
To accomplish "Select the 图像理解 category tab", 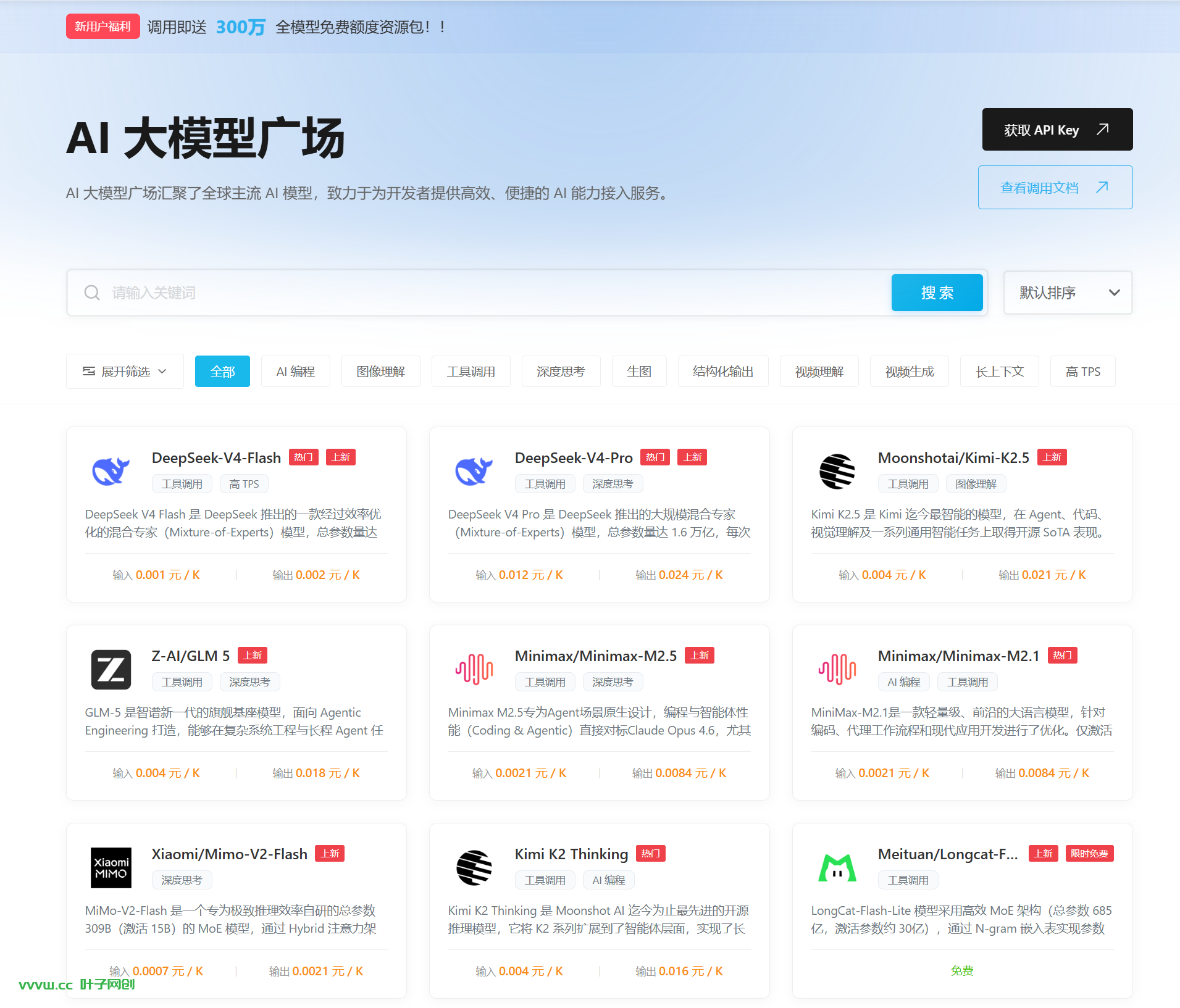I will pos(381,372).
